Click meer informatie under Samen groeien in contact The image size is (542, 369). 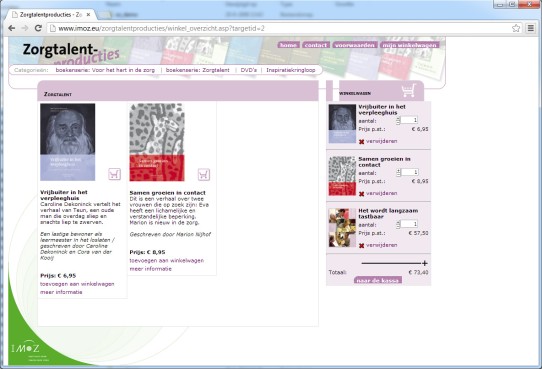(x=150, y=269)
